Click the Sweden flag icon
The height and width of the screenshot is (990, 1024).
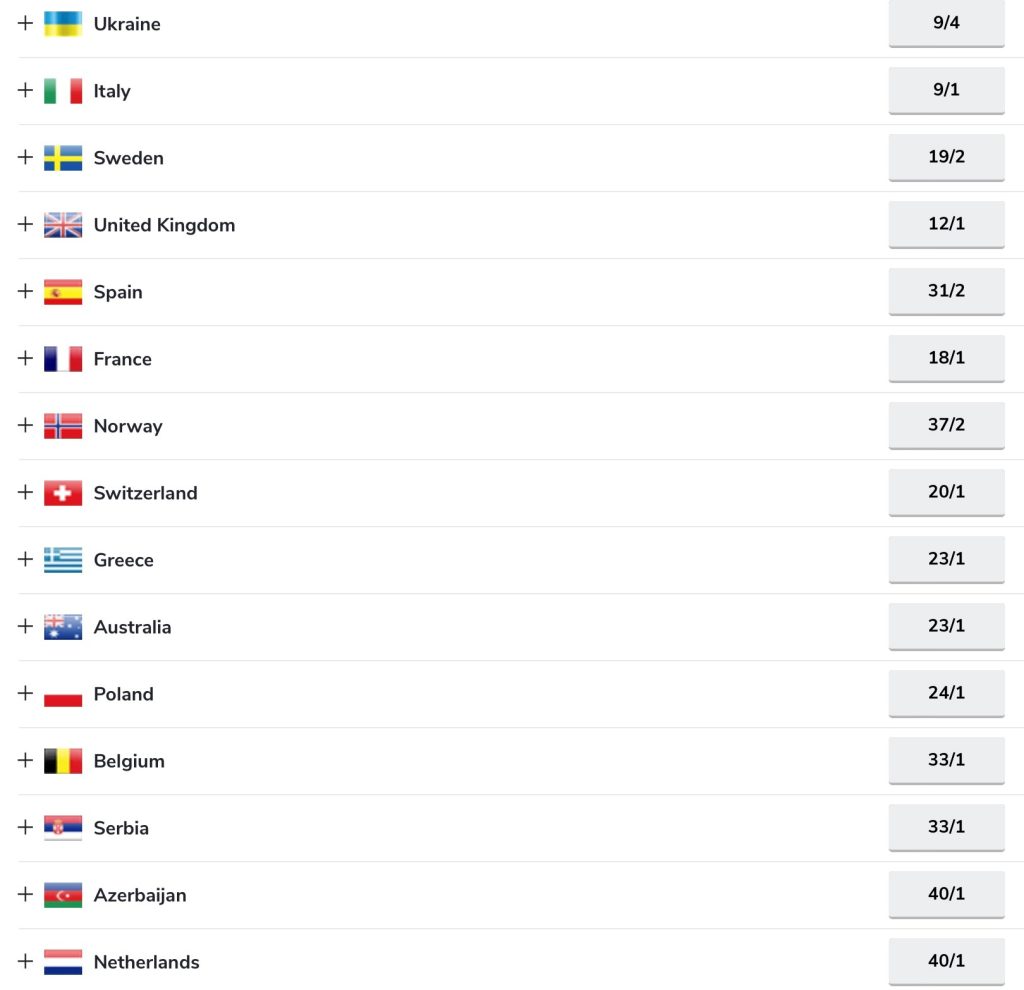[63, 158]
